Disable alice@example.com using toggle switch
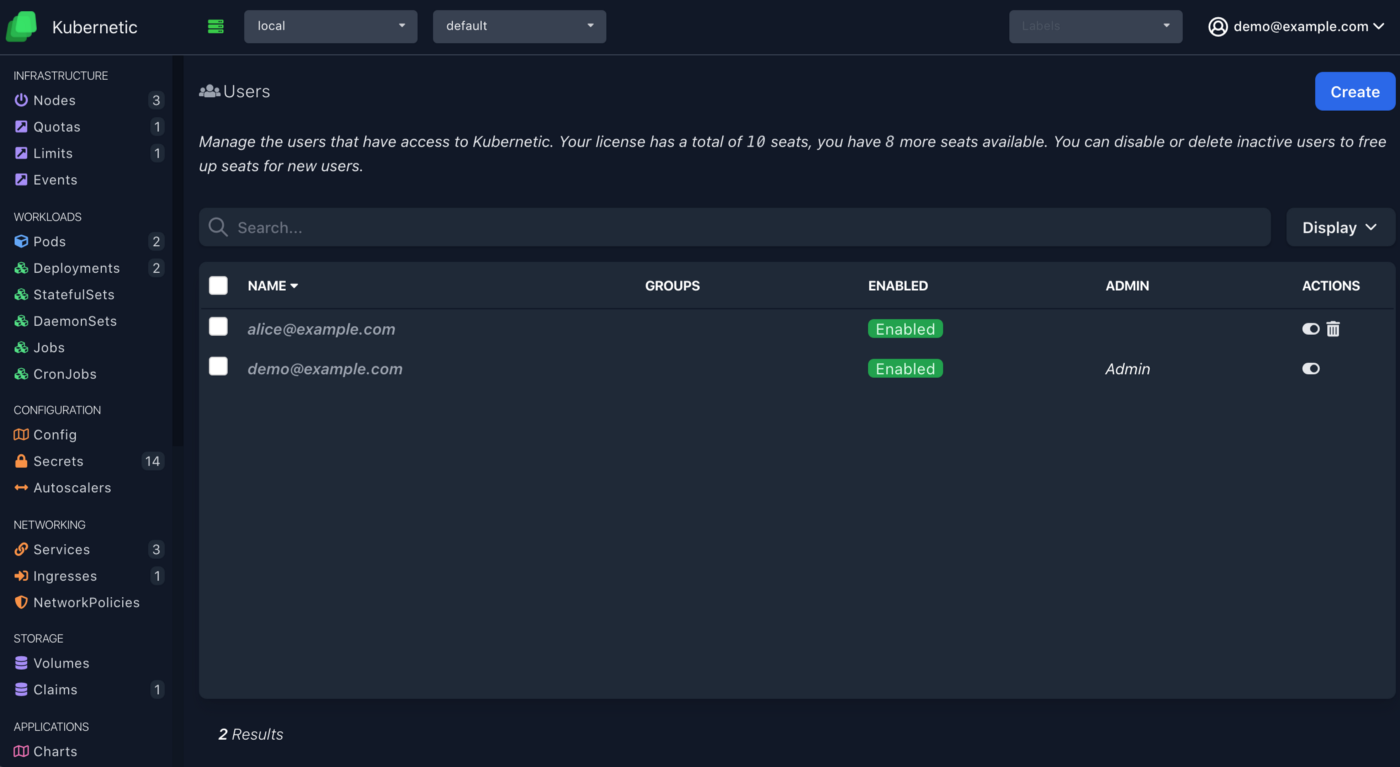Image resolution: width=1400 pixels, height=767 pixels. click(1311, 329)
